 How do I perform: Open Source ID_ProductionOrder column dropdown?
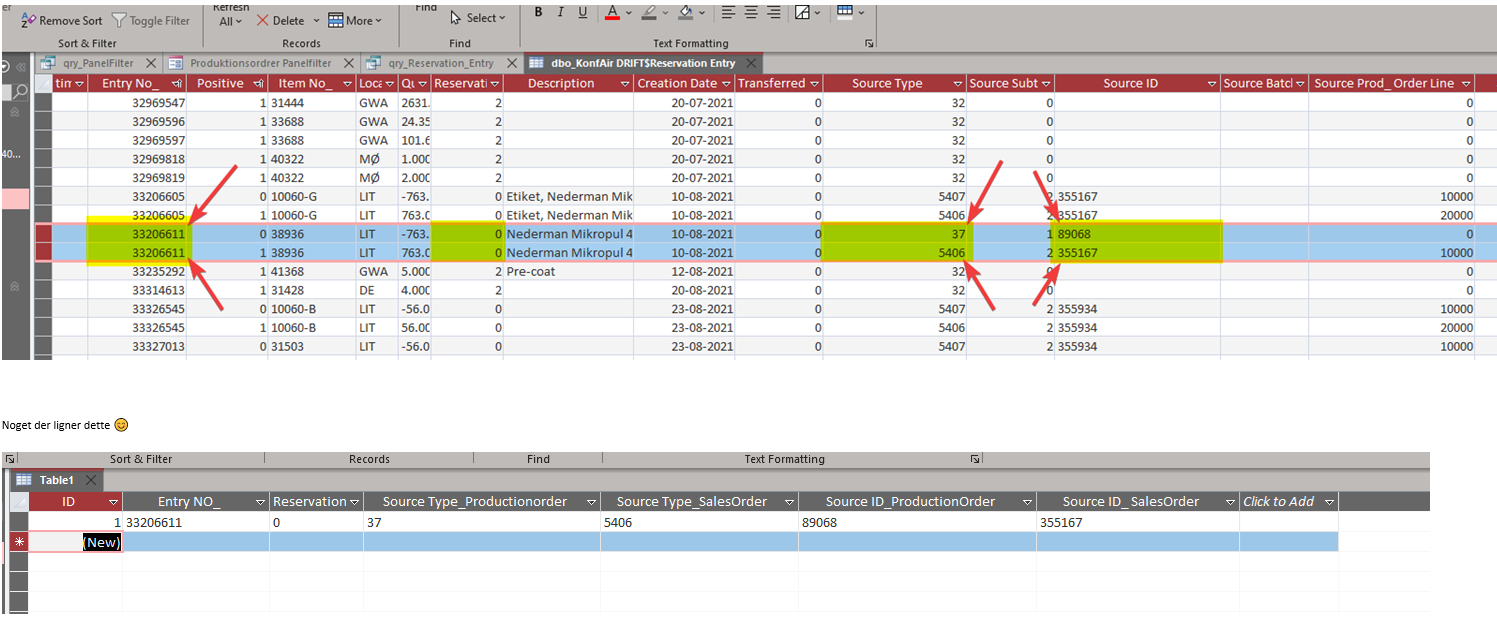coord(1028,502)
